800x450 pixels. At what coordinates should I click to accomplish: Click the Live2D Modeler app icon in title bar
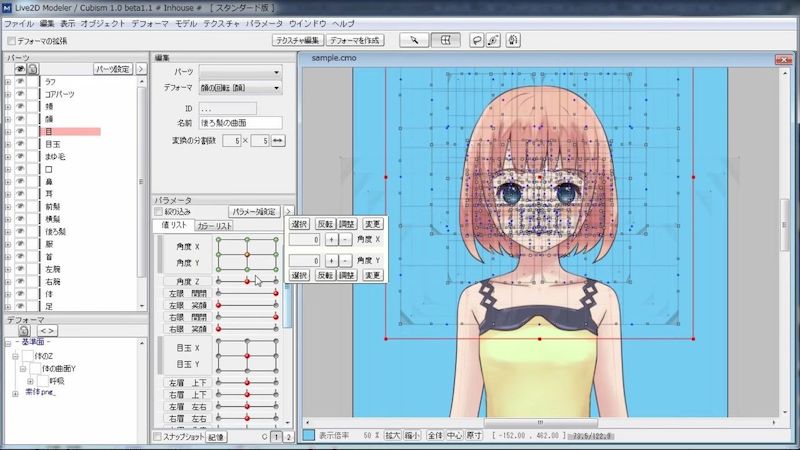tap(7, 8)
